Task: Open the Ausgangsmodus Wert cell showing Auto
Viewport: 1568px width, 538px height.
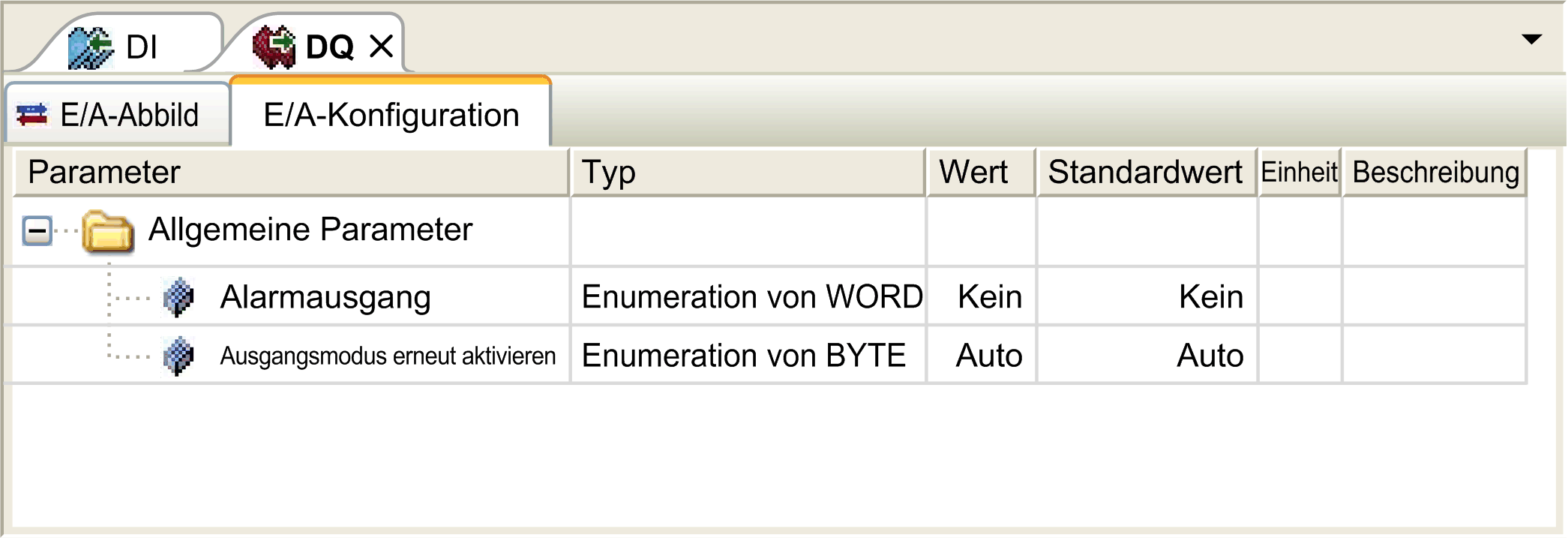Action: click(x=982, y=355)
